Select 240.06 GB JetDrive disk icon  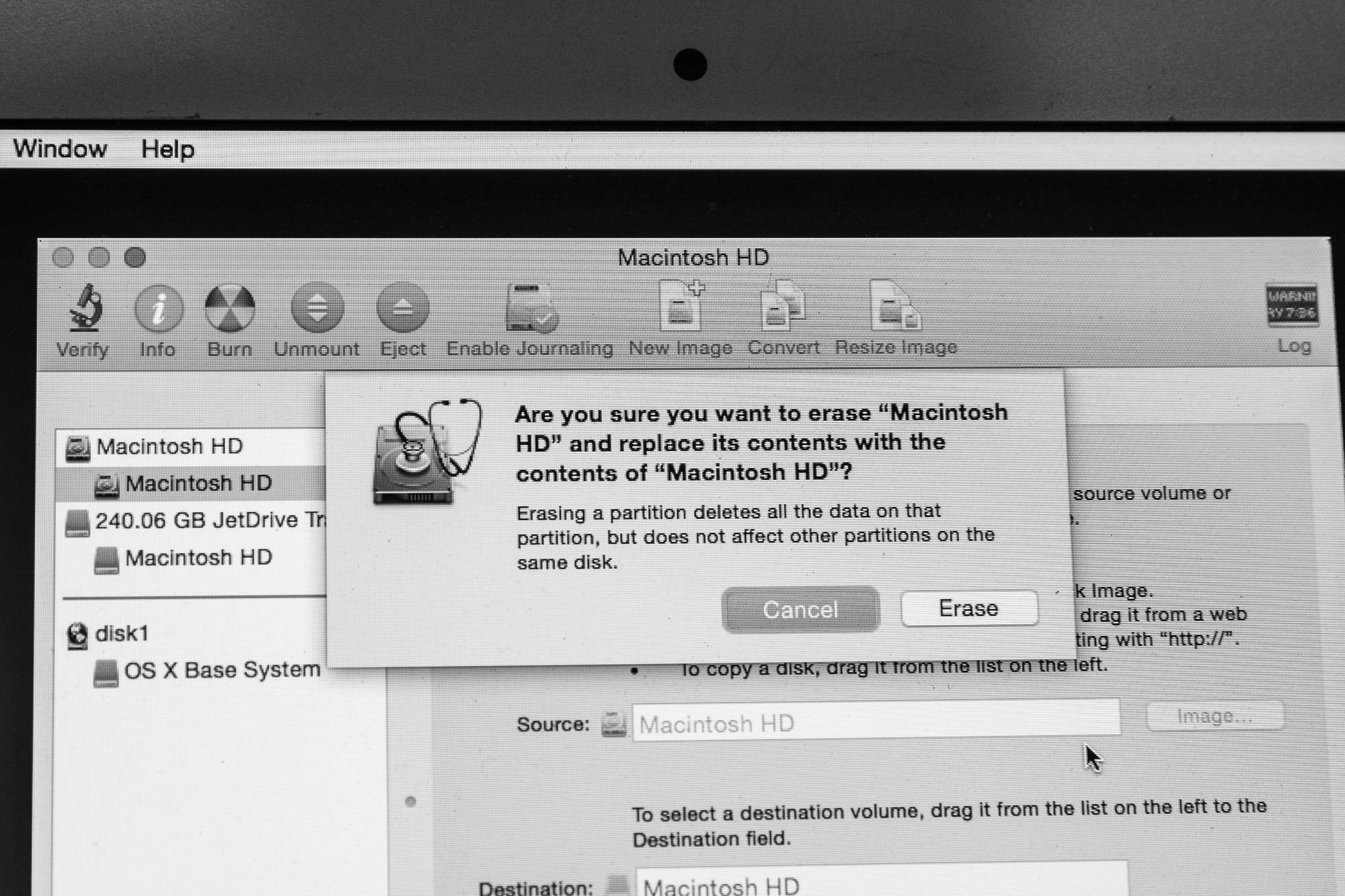click(x=77, y=522)
